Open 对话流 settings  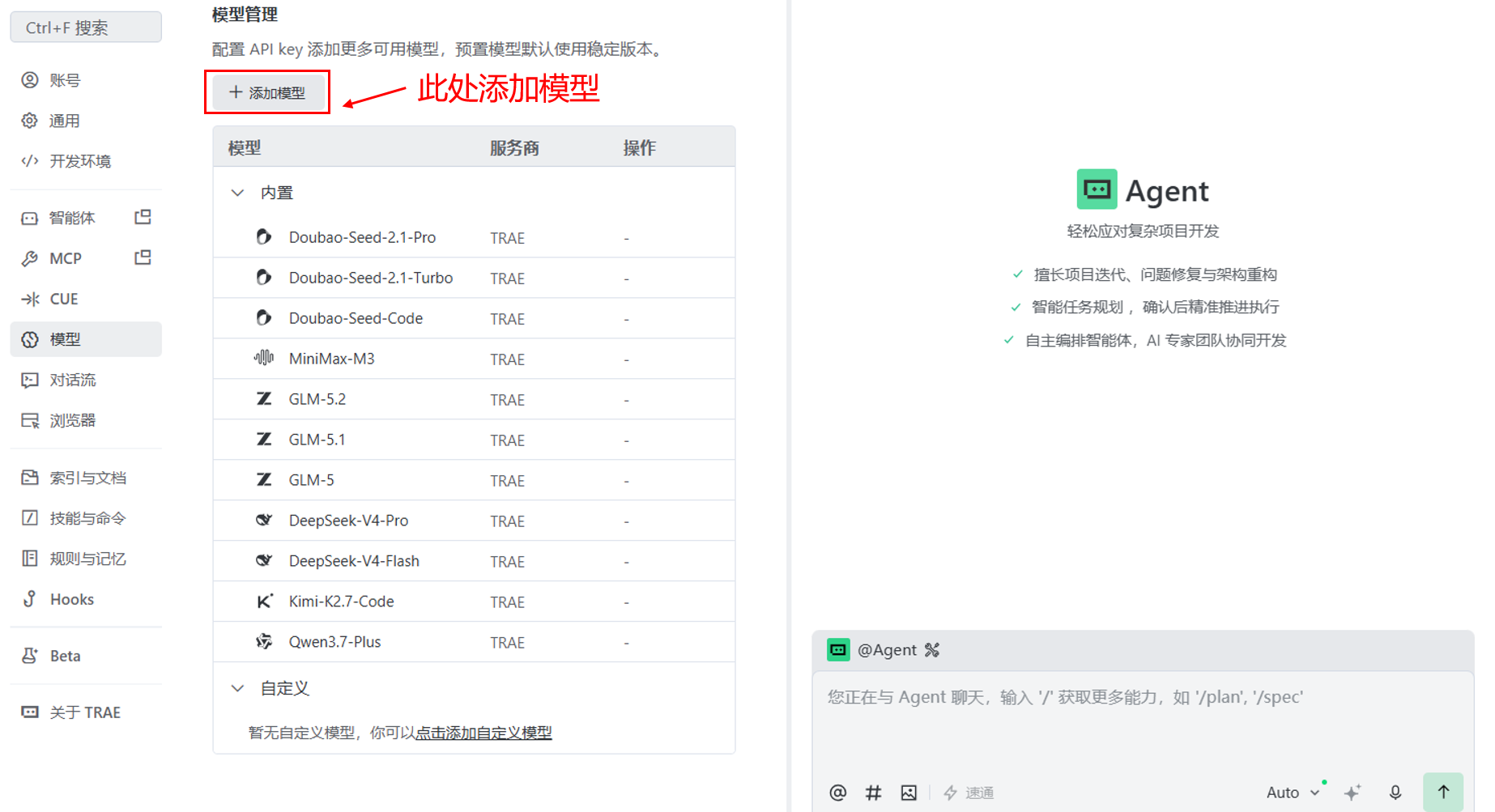(x=86, y=380)
